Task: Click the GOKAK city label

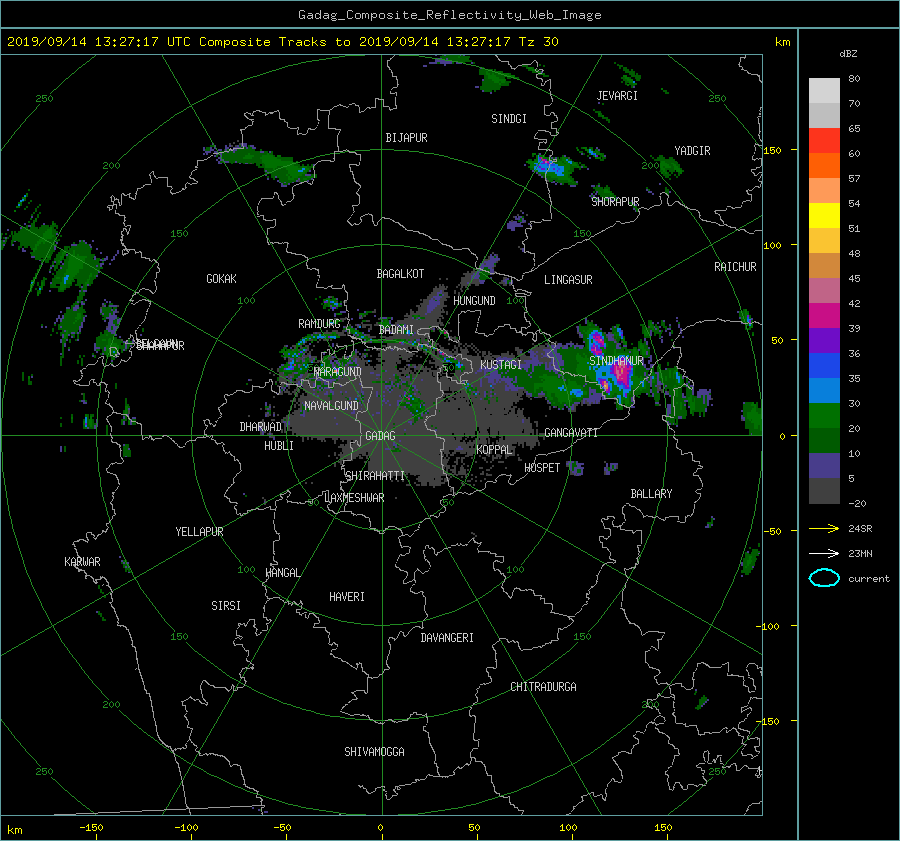Action: point(221,279)
